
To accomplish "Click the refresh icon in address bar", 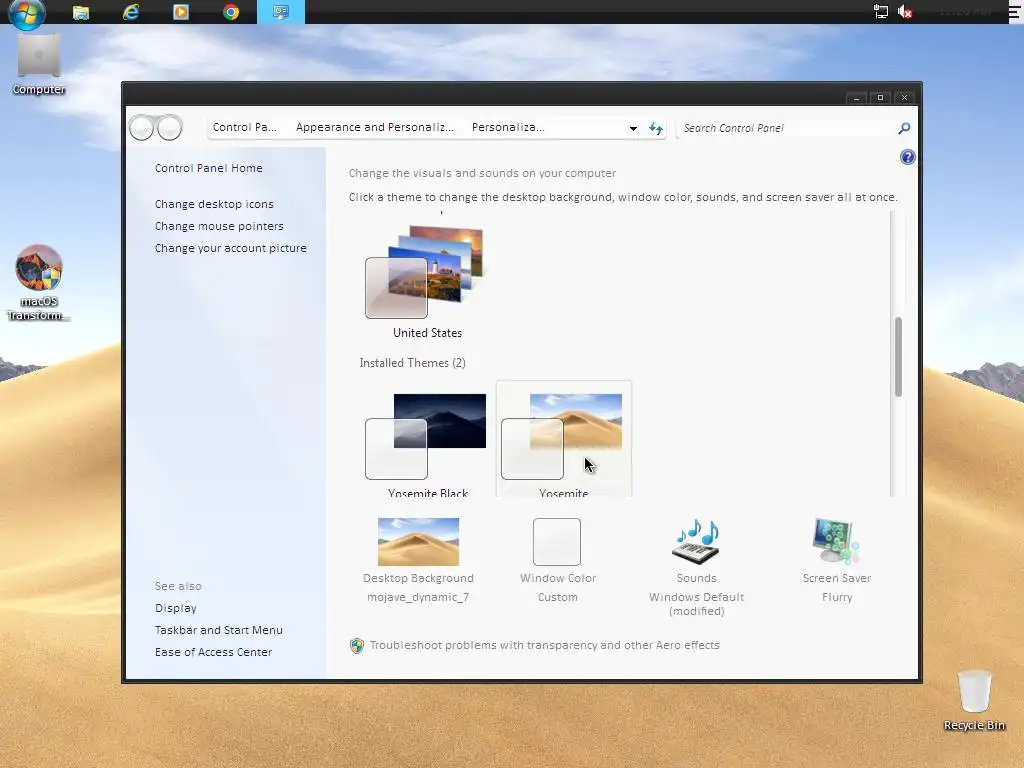I will click(656, 128).
